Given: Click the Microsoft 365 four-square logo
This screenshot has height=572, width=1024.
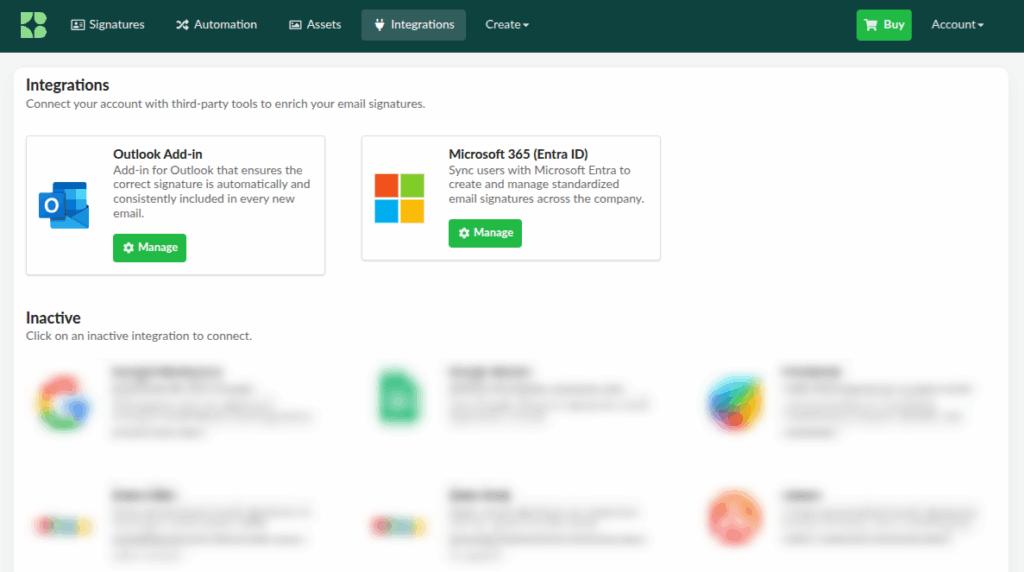Looking at the screenshot, I should click(x=399, y=198).
